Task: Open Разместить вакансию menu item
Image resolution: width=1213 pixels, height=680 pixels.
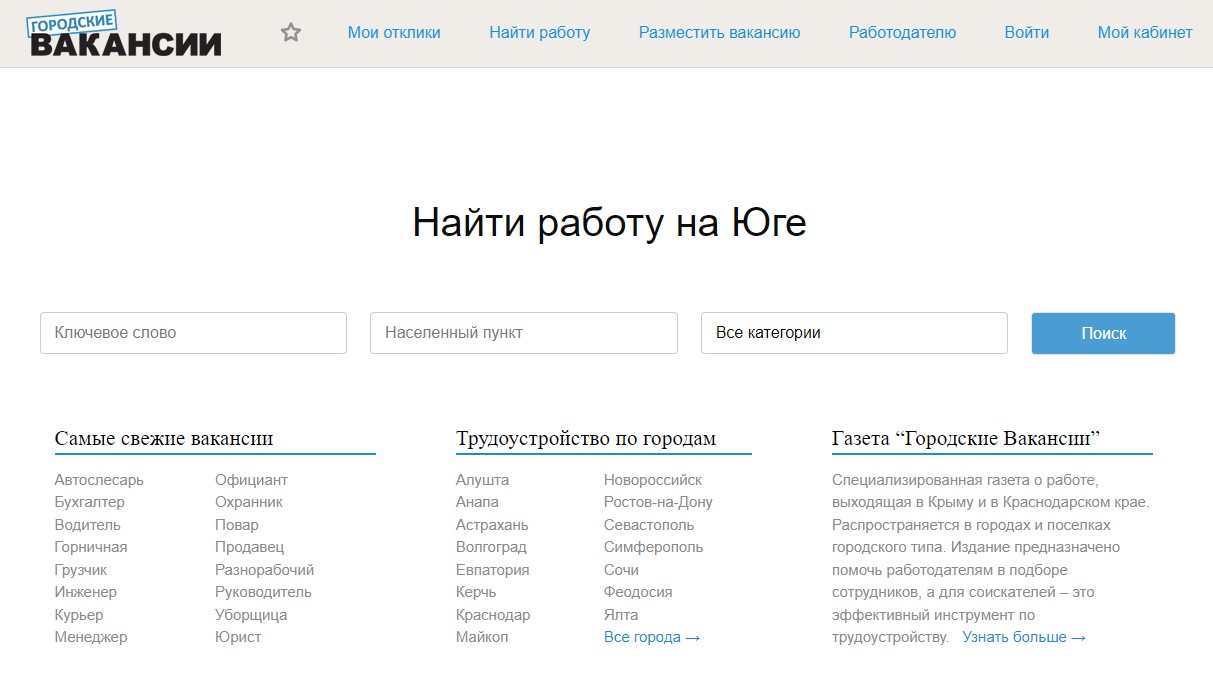Action: [720, 32]
